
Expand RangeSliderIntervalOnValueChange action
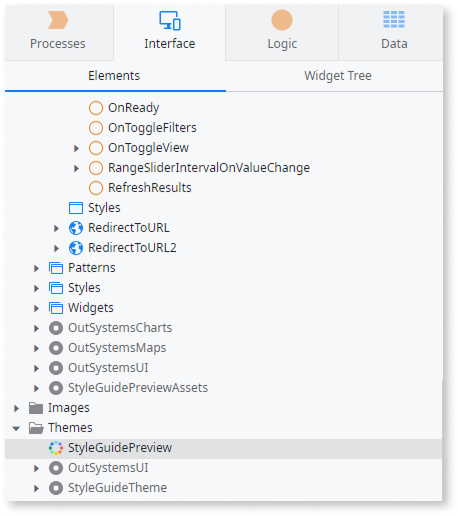point(76,168)
